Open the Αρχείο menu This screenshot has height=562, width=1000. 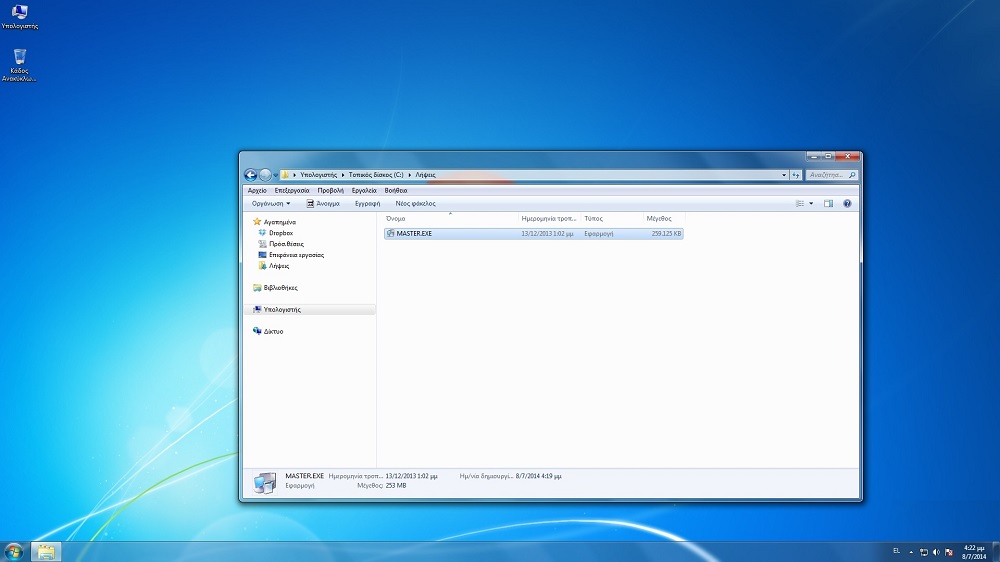pos(257,190)
